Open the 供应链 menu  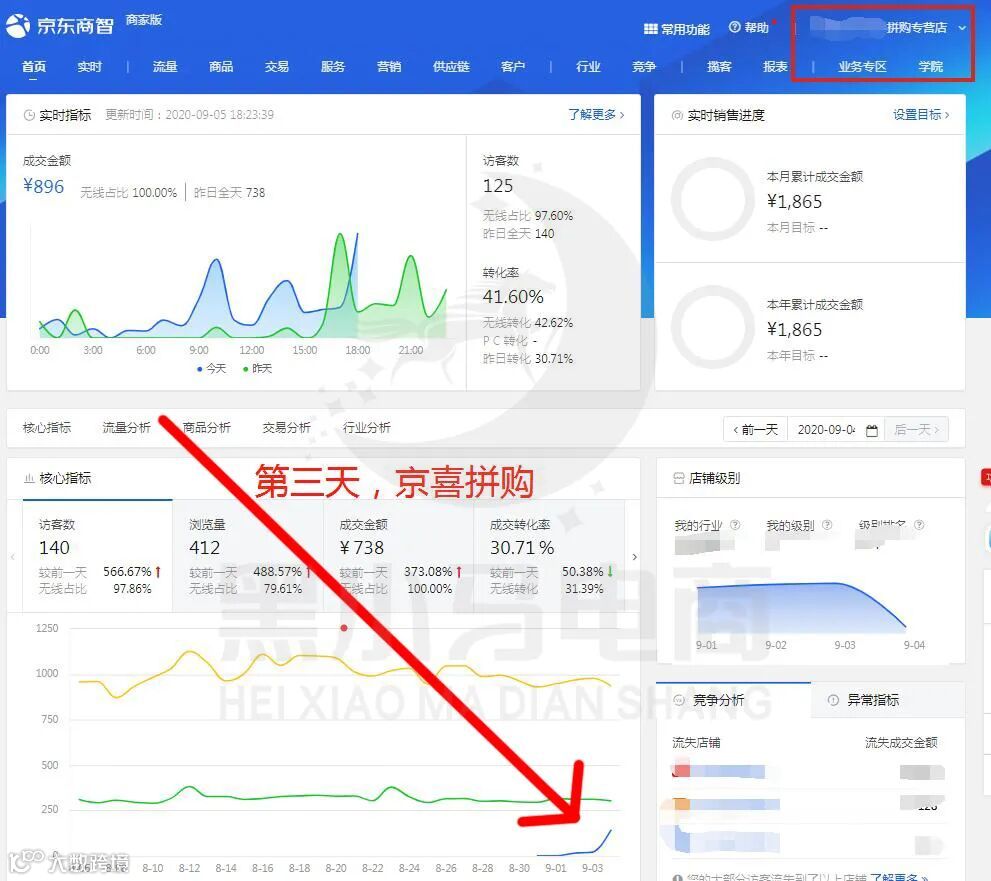451,66
